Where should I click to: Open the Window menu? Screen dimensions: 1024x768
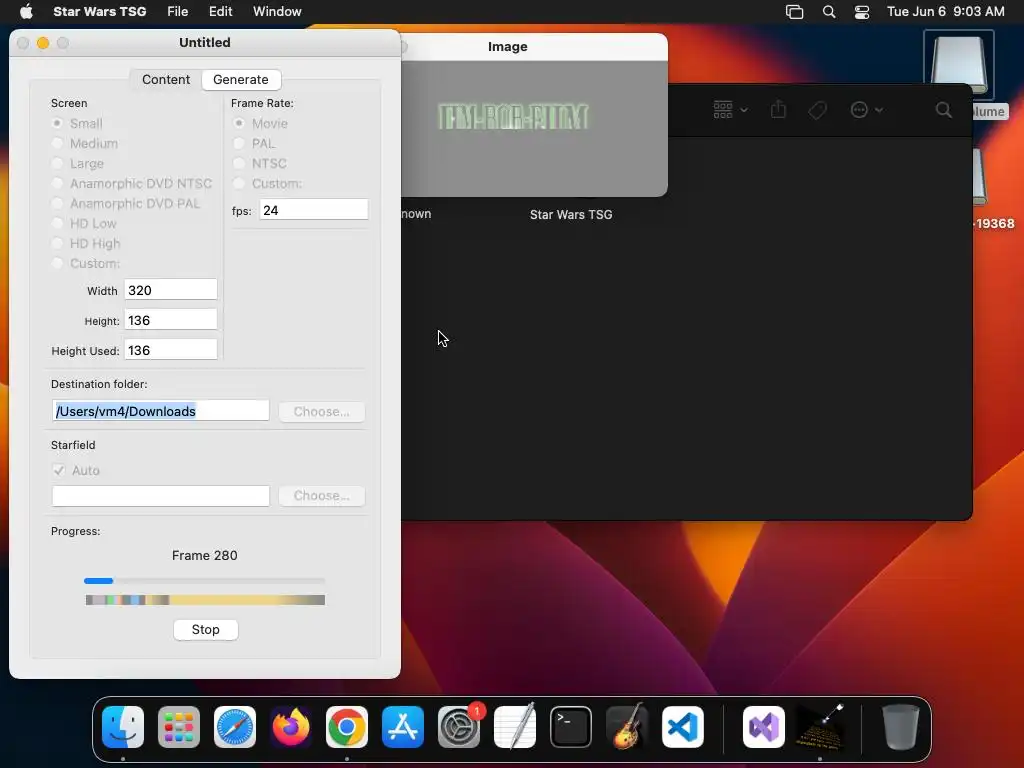click(x=277, y=11)
